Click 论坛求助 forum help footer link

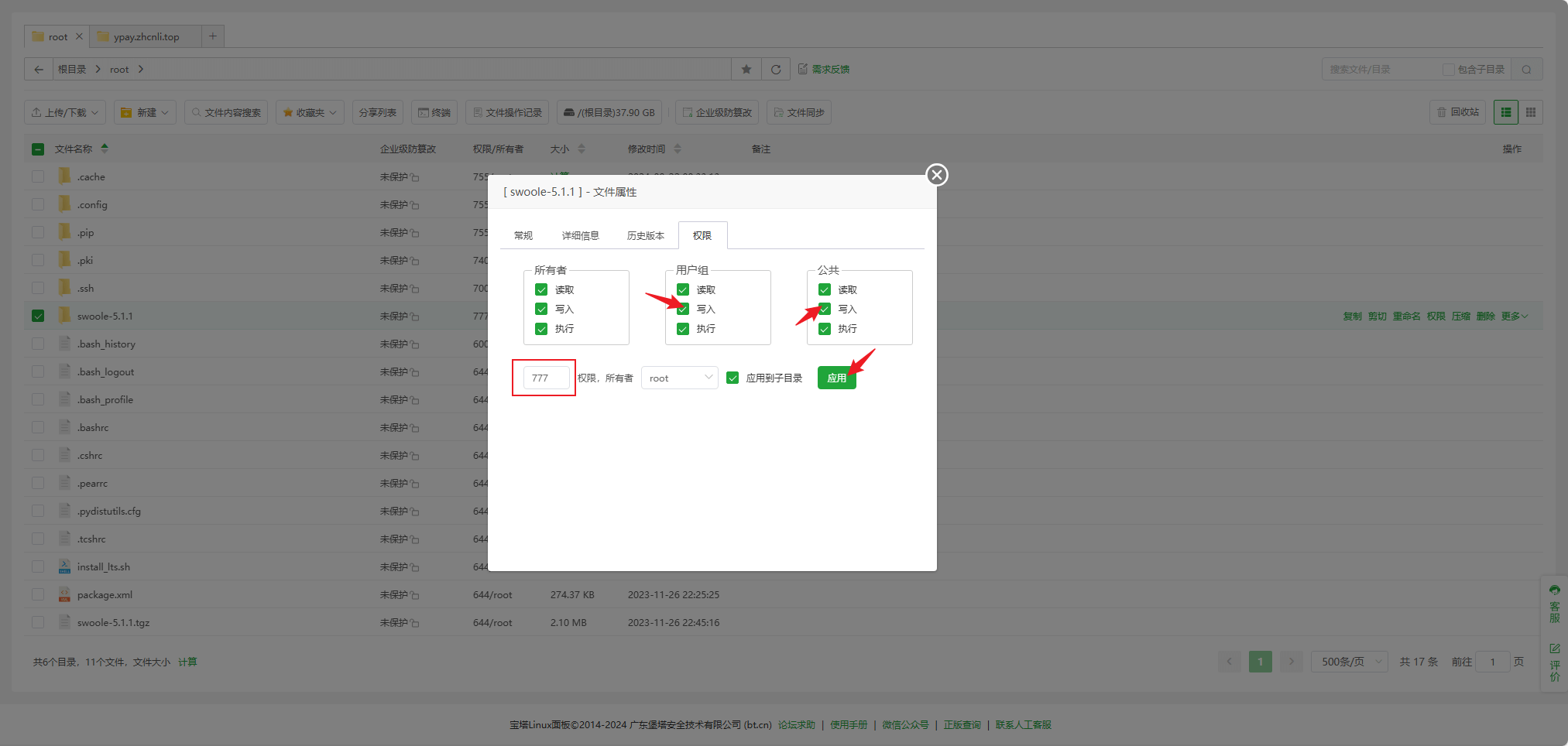(797, 724)
